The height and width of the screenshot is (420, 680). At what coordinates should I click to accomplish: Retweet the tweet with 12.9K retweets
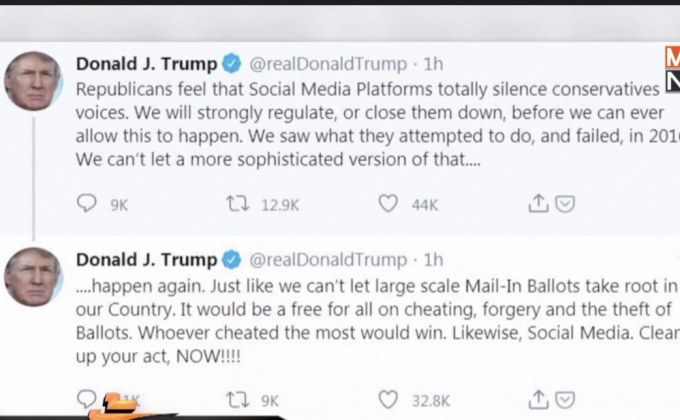pos(240,204)
